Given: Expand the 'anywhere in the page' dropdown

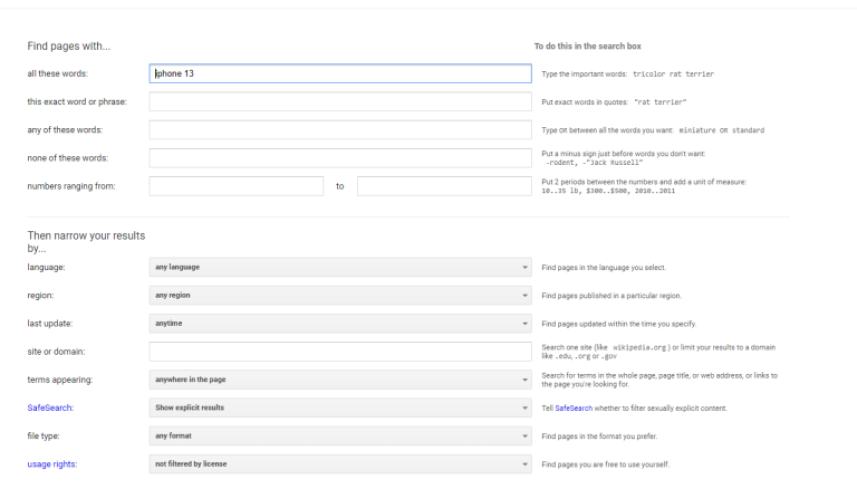Looking at the screenshot, I should [340, 380].
